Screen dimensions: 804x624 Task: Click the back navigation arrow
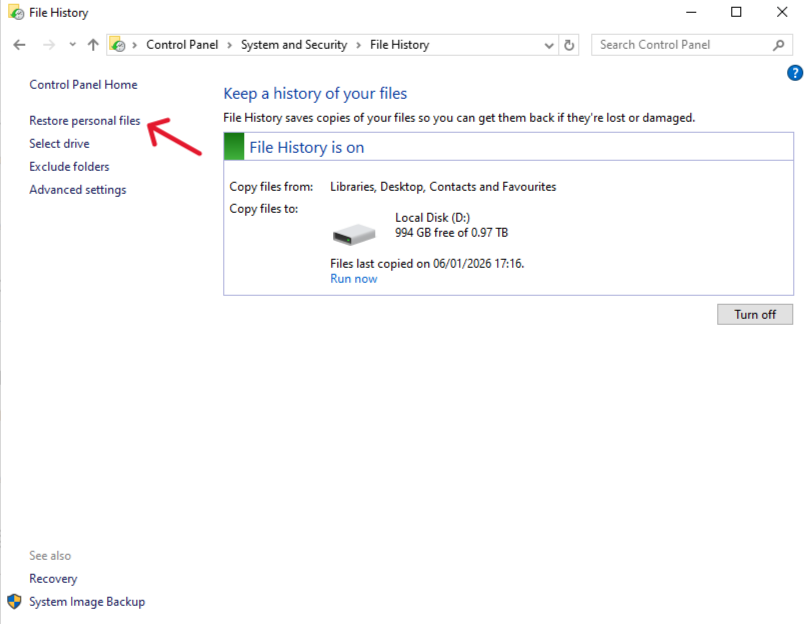coord(18,44)
